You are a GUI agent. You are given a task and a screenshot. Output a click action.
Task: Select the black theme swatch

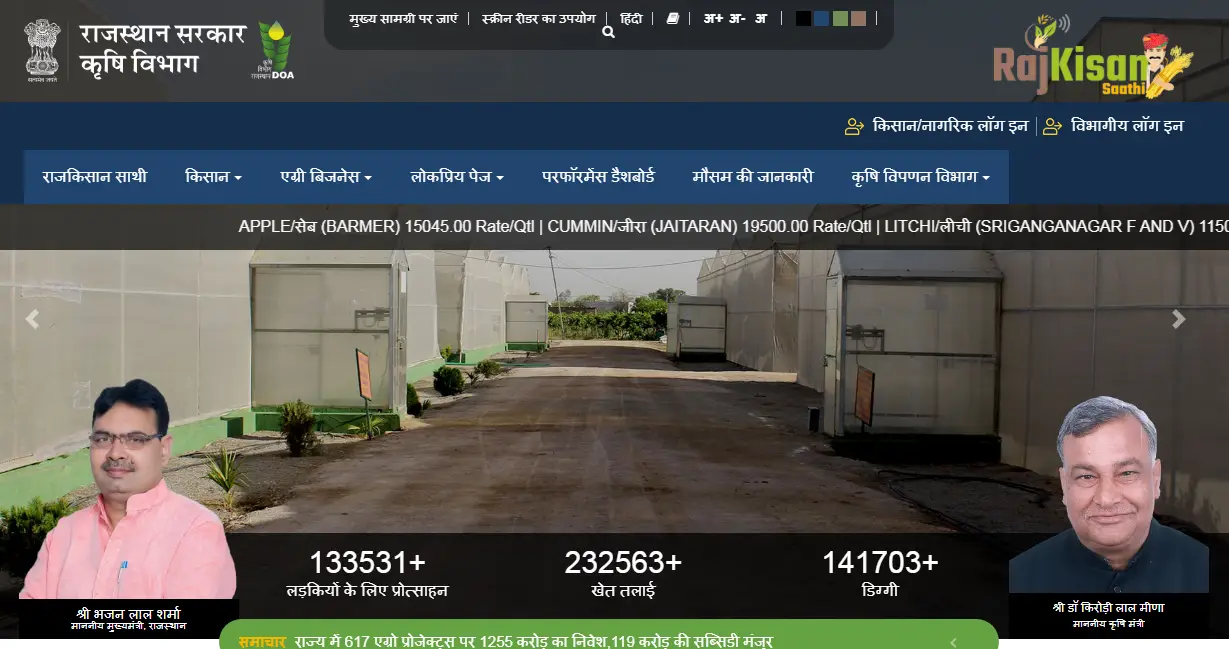point(803,18)
